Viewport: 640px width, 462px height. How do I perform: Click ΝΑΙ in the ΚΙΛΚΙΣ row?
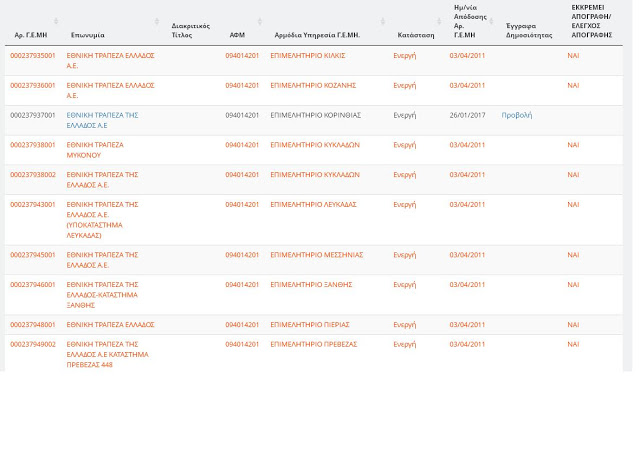[x=573, y=56]
